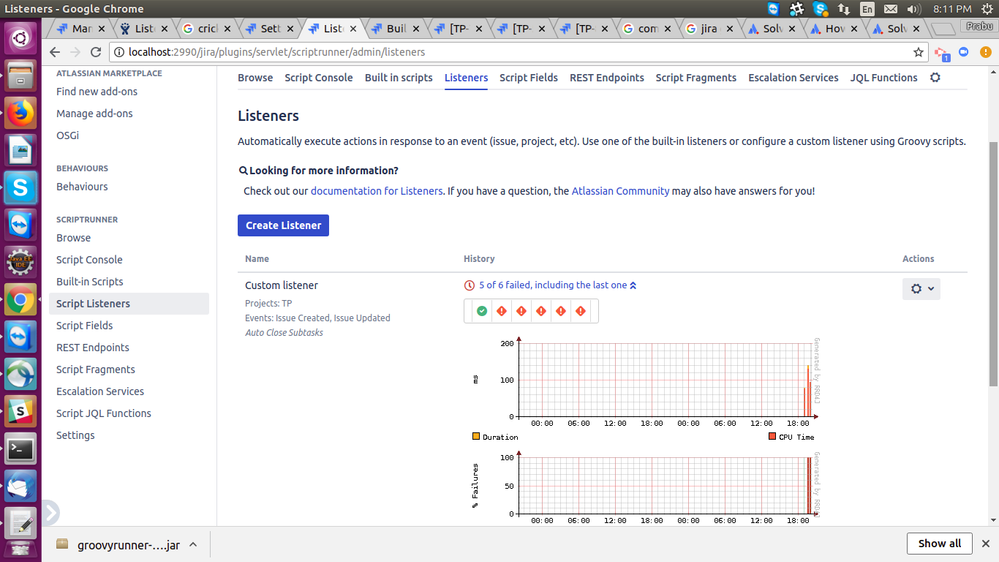Image resolution: width=999 pixels, height=562 pixels.
Task: Open the Files manager in the launcher
Action: [20, 76]
